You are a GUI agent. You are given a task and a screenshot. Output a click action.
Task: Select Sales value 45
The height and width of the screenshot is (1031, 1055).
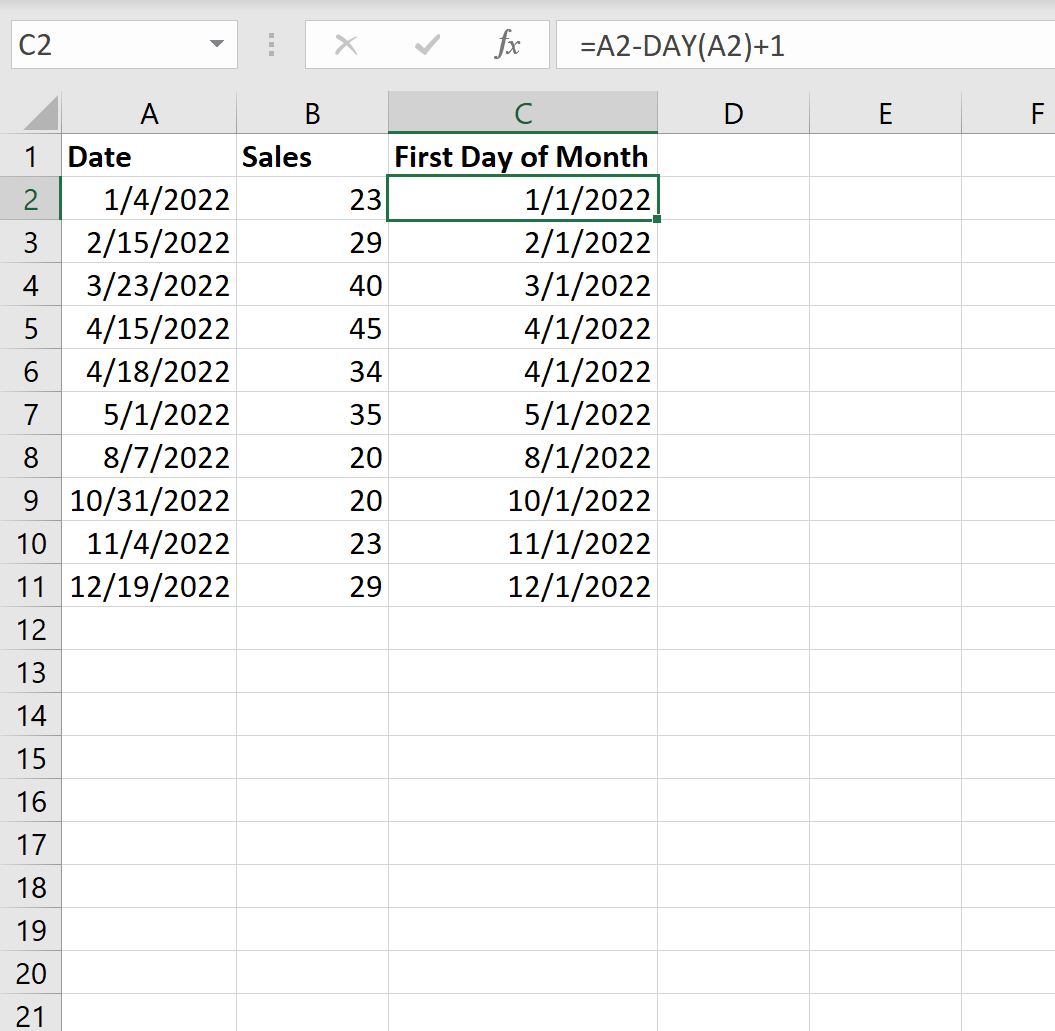coord(312,328)
